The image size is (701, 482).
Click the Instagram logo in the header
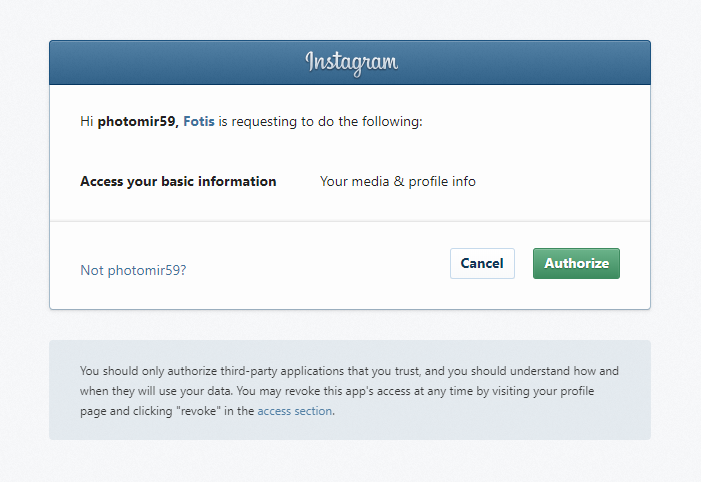point(351,63)
